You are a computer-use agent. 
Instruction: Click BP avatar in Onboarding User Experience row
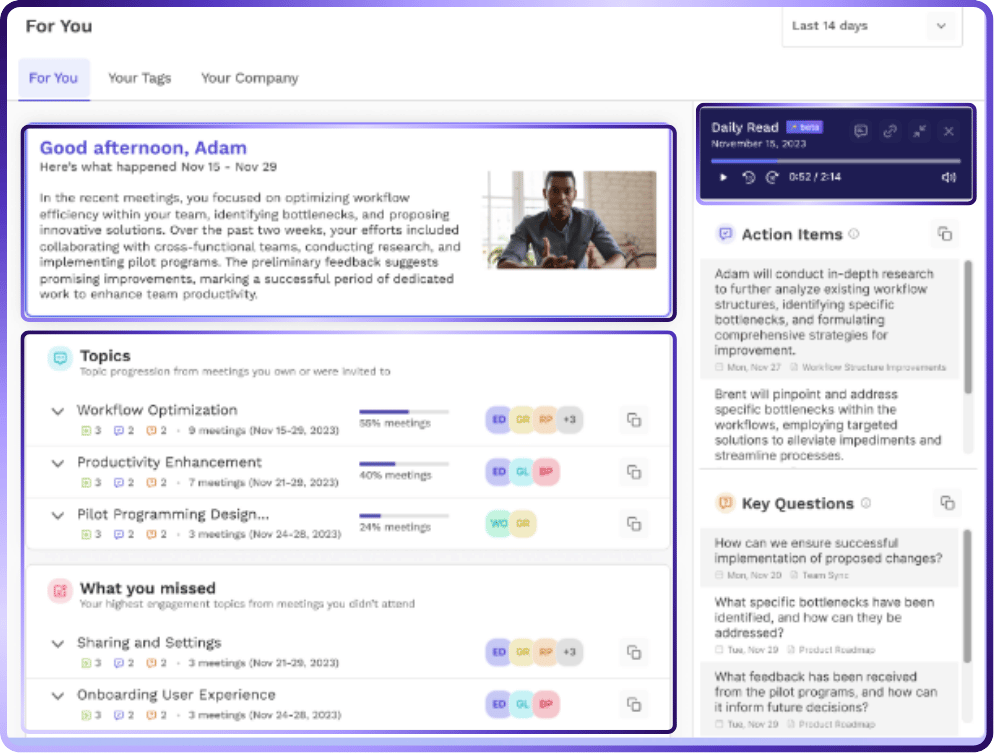click(x=546, y=704)
